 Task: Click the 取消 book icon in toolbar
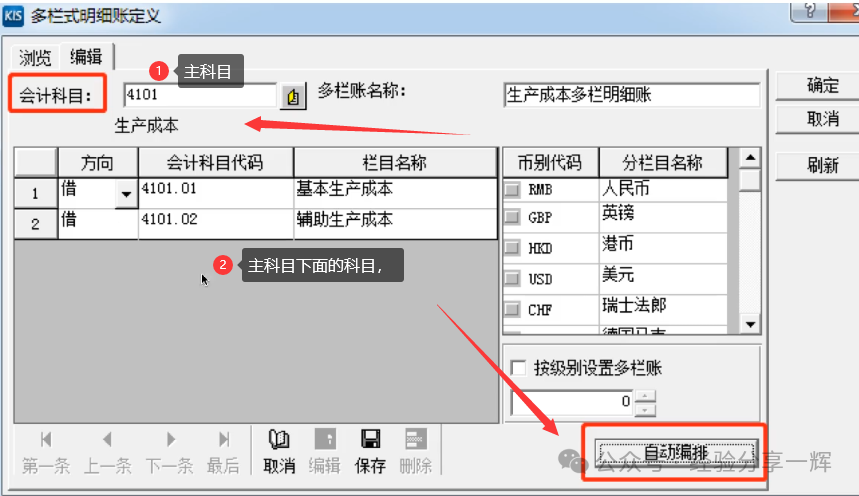279,439
